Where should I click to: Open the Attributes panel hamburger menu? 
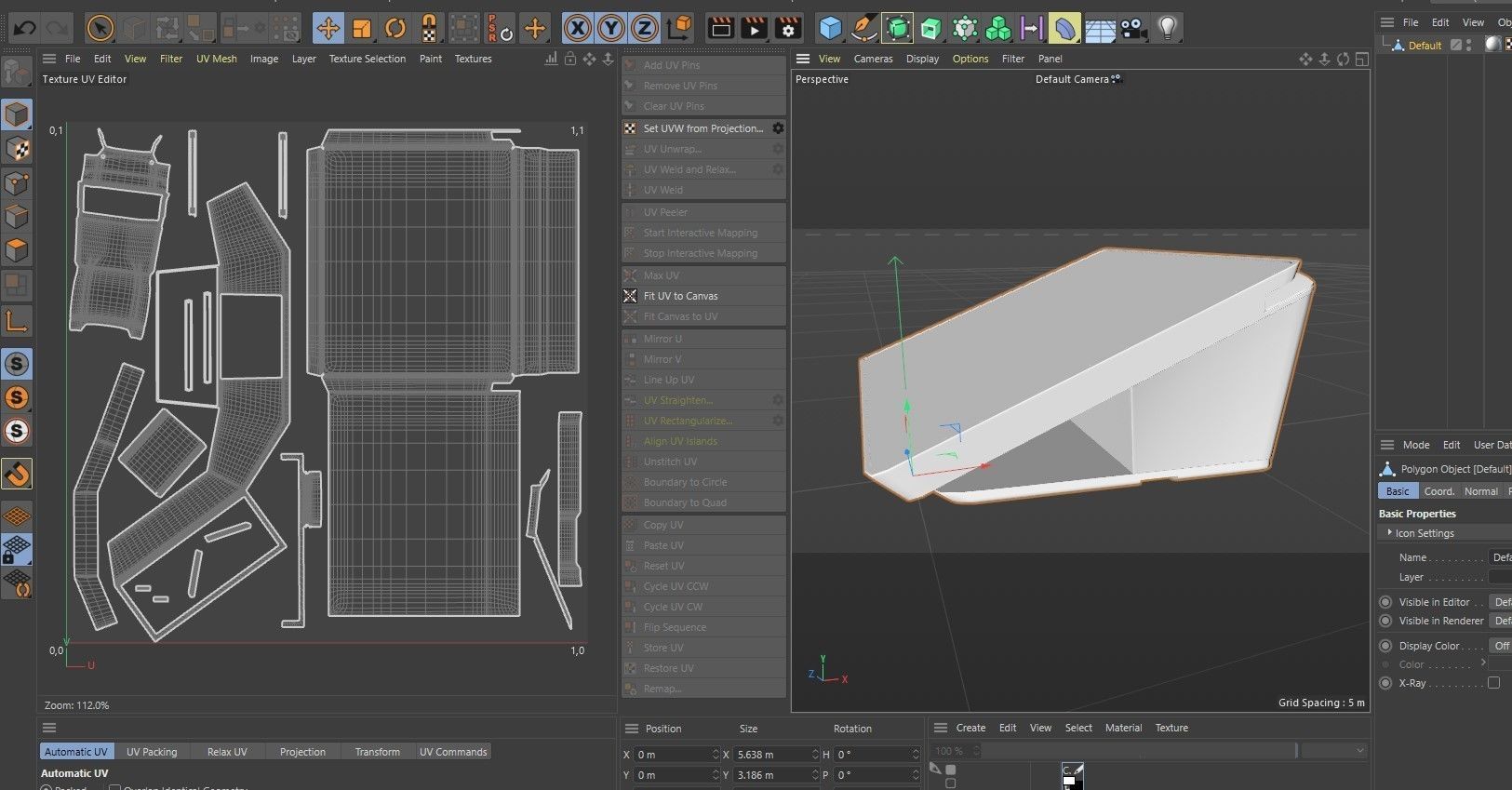coord(1386,445)
